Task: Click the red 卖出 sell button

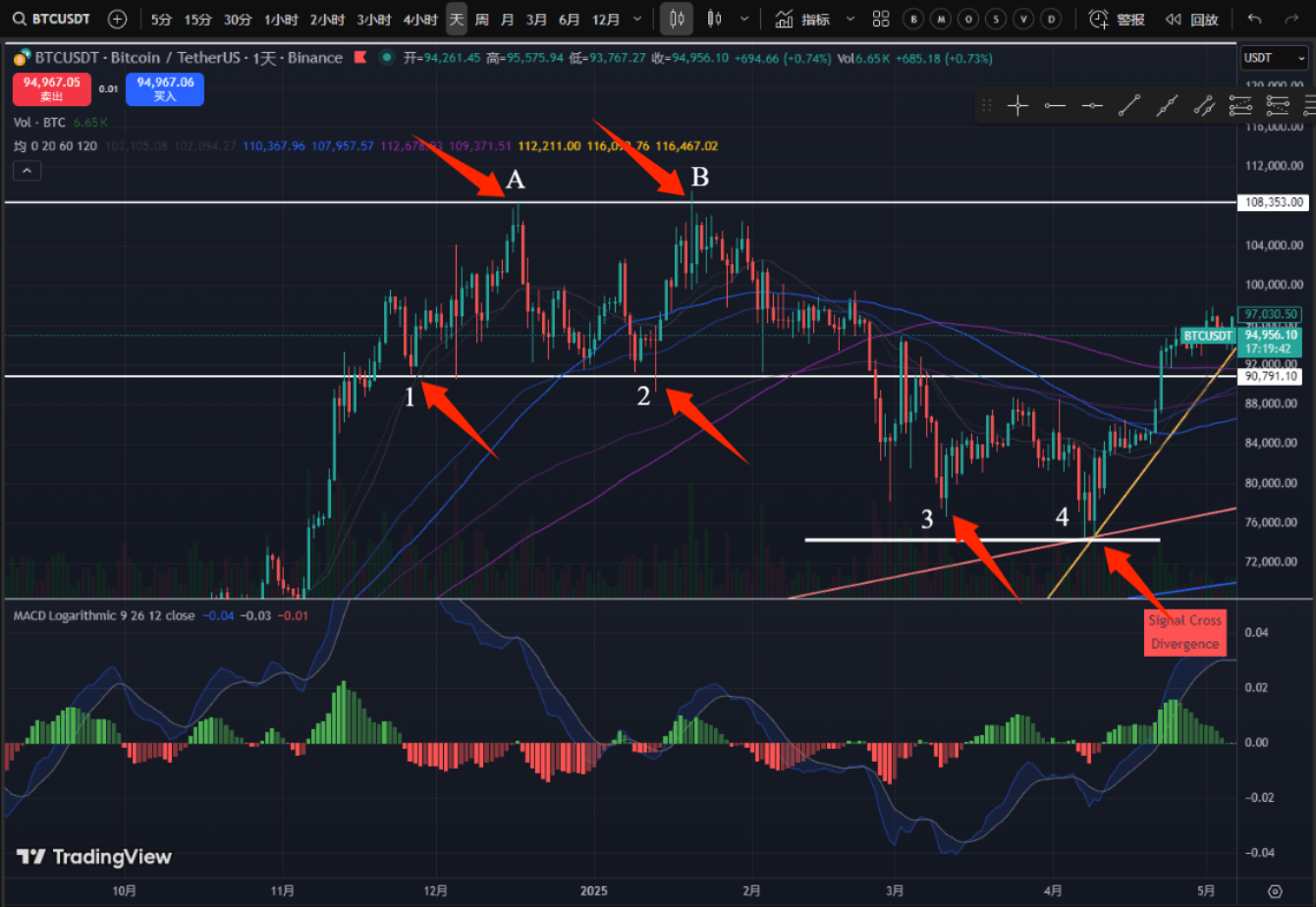Action: [x=52, y=89]
